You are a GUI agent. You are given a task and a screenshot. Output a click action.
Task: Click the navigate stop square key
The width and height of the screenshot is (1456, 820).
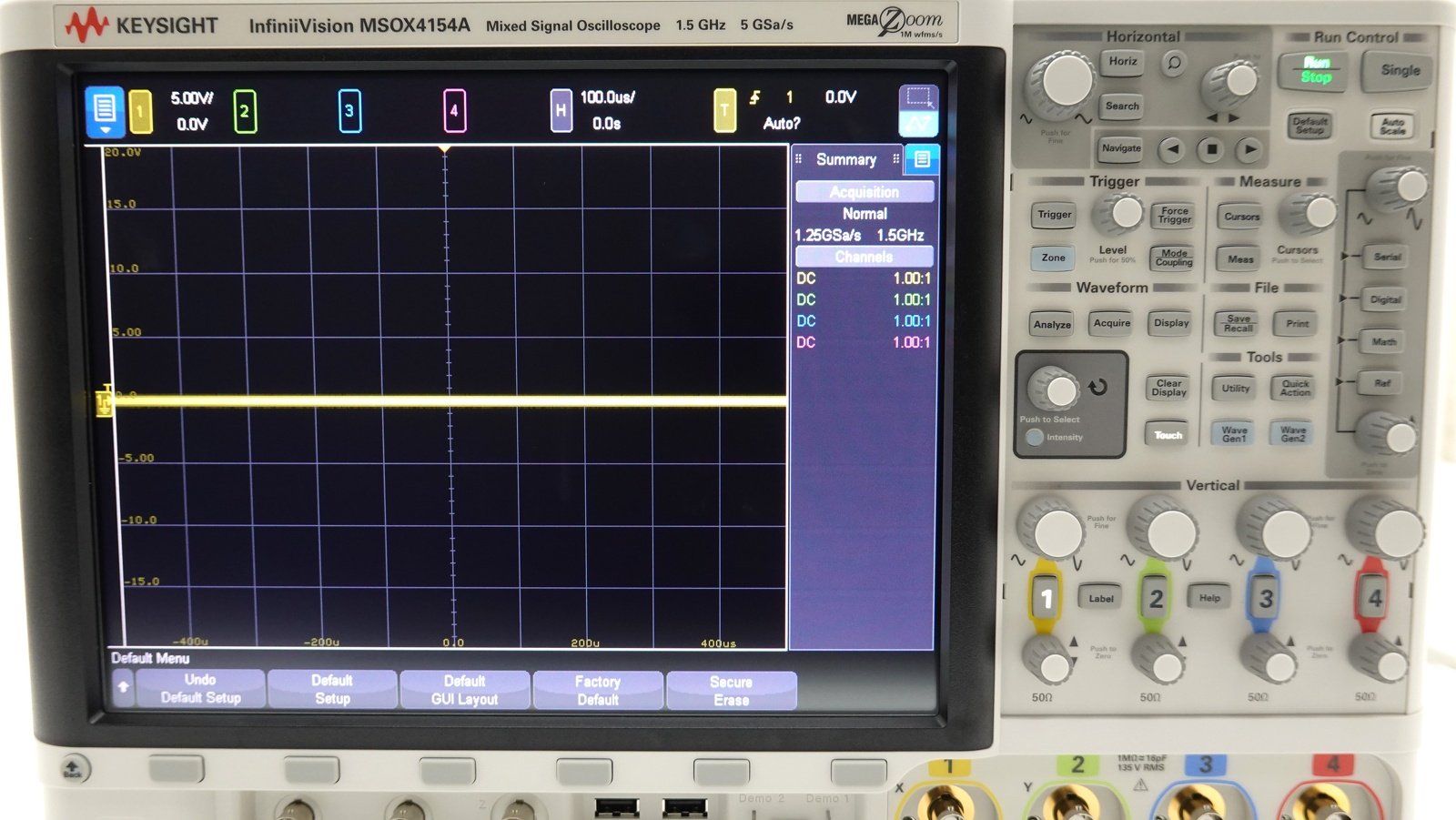(1210, 148)
